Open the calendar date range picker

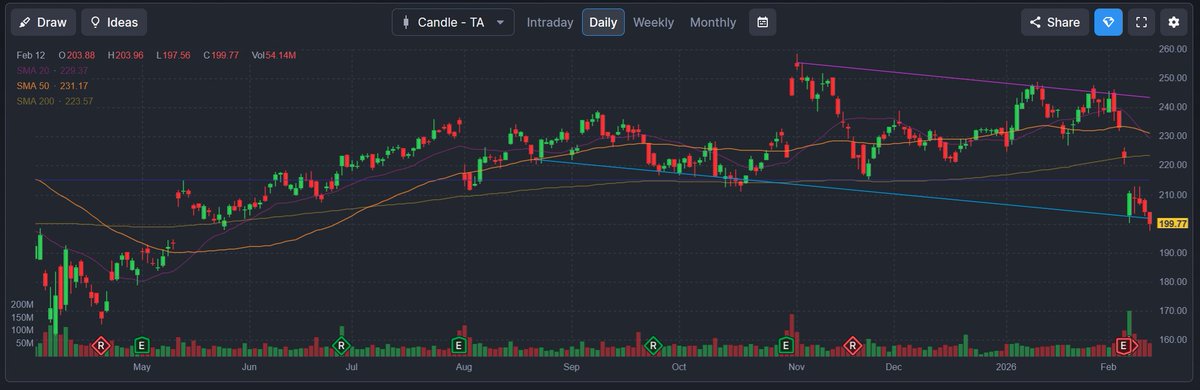[762, 22]
